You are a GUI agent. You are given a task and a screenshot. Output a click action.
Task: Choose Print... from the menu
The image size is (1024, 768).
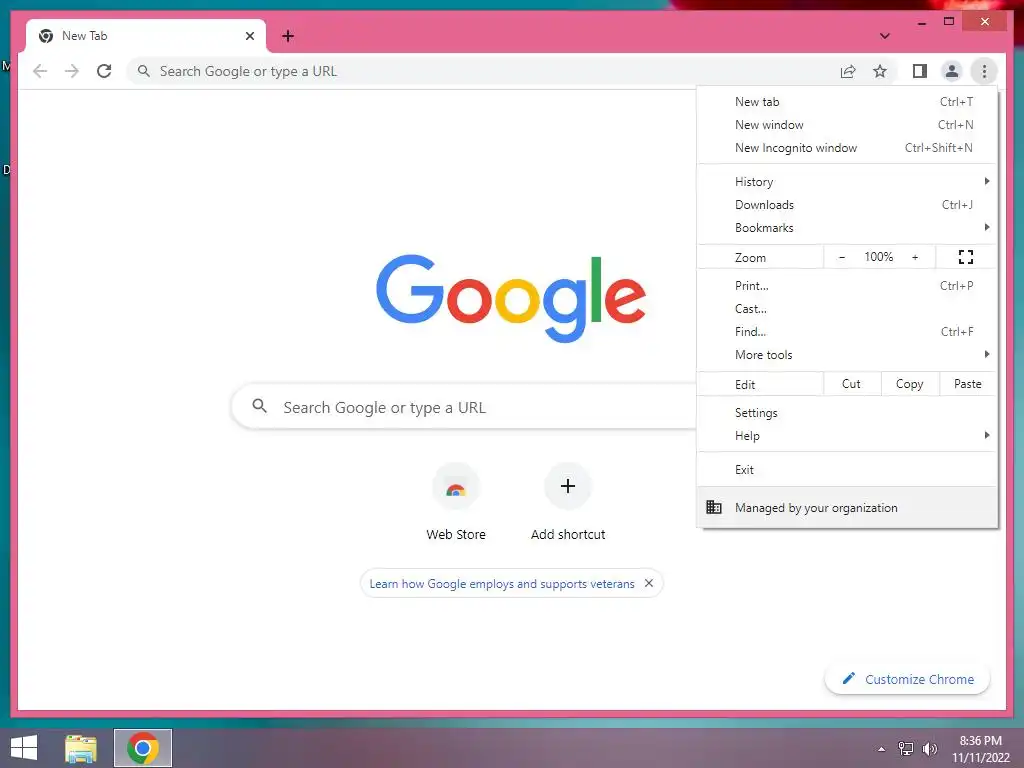(847, 285)
